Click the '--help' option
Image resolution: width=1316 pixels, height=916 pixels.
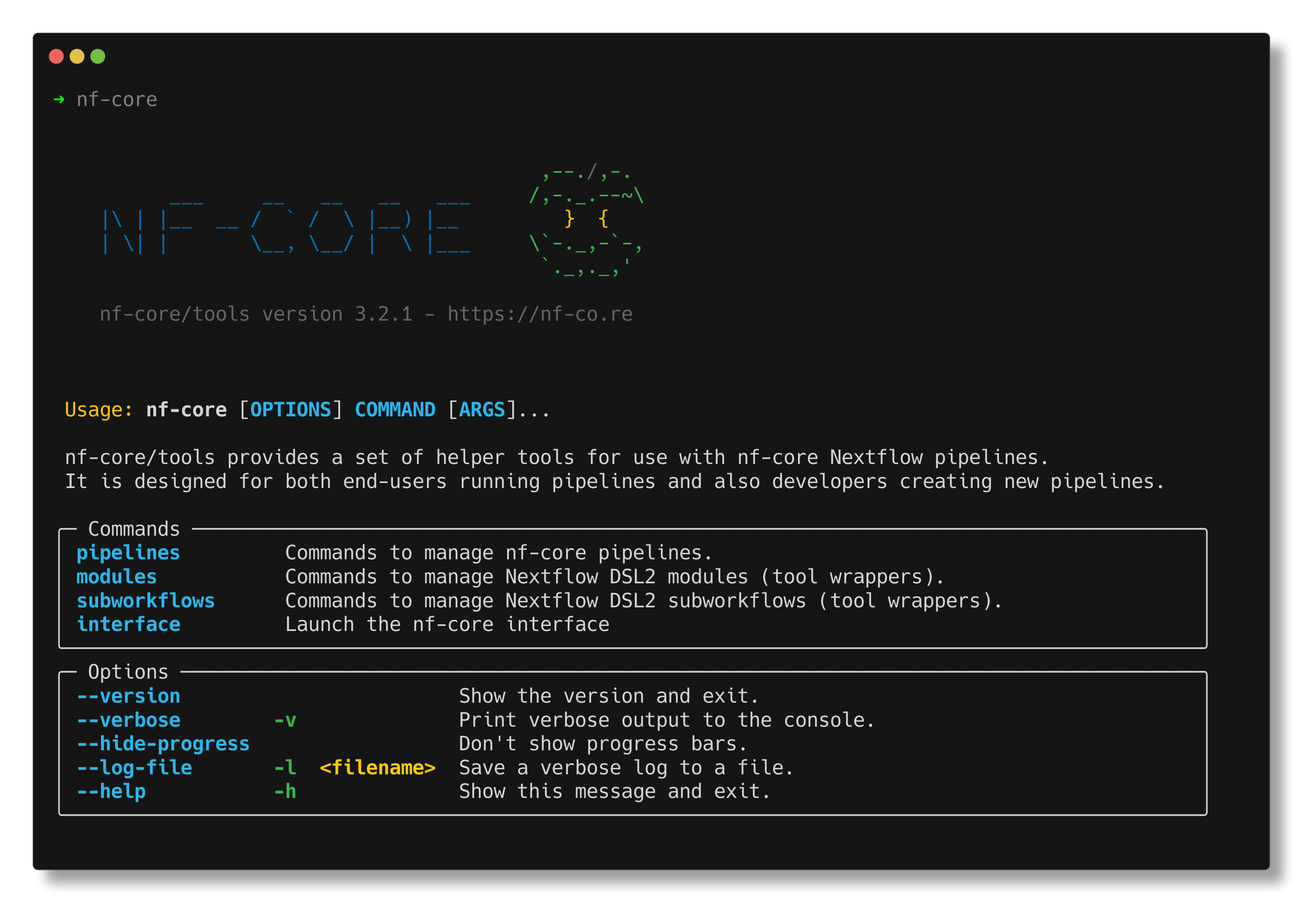point(111,792)
